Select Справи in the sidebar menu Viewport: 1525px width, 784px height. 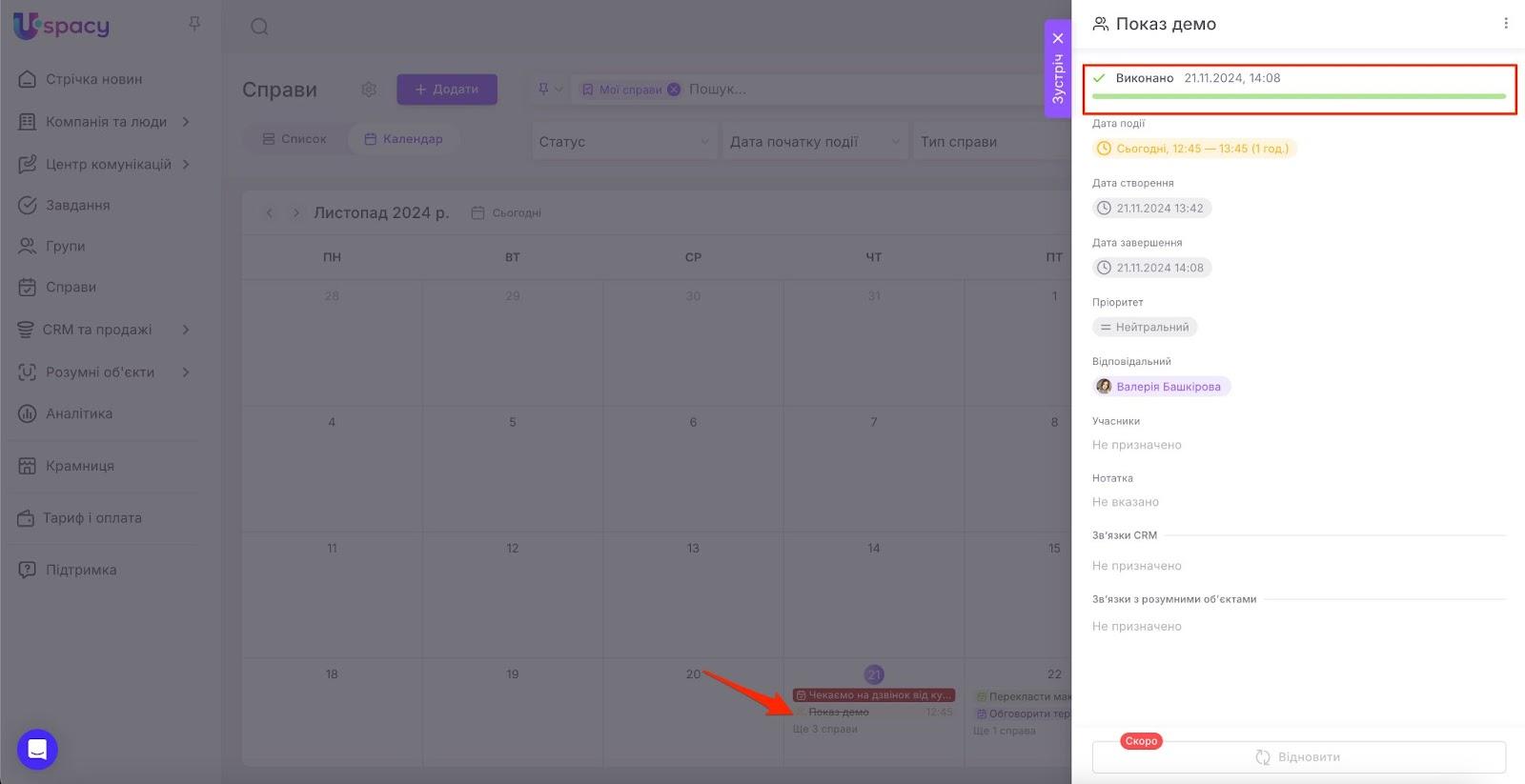(71, 287)
